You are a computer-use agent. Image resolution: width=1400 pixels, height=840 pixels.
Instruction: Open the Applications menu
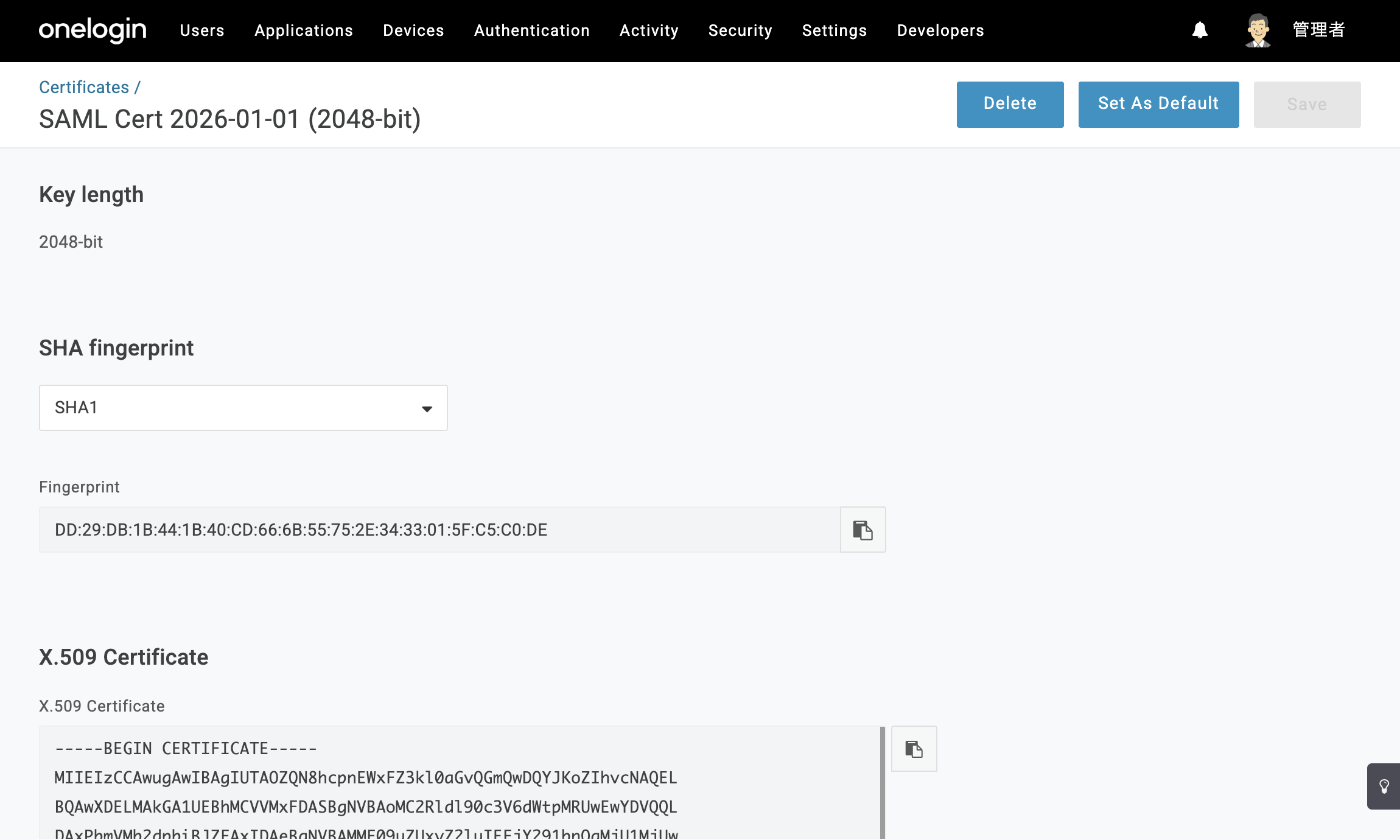pos(304,30)
